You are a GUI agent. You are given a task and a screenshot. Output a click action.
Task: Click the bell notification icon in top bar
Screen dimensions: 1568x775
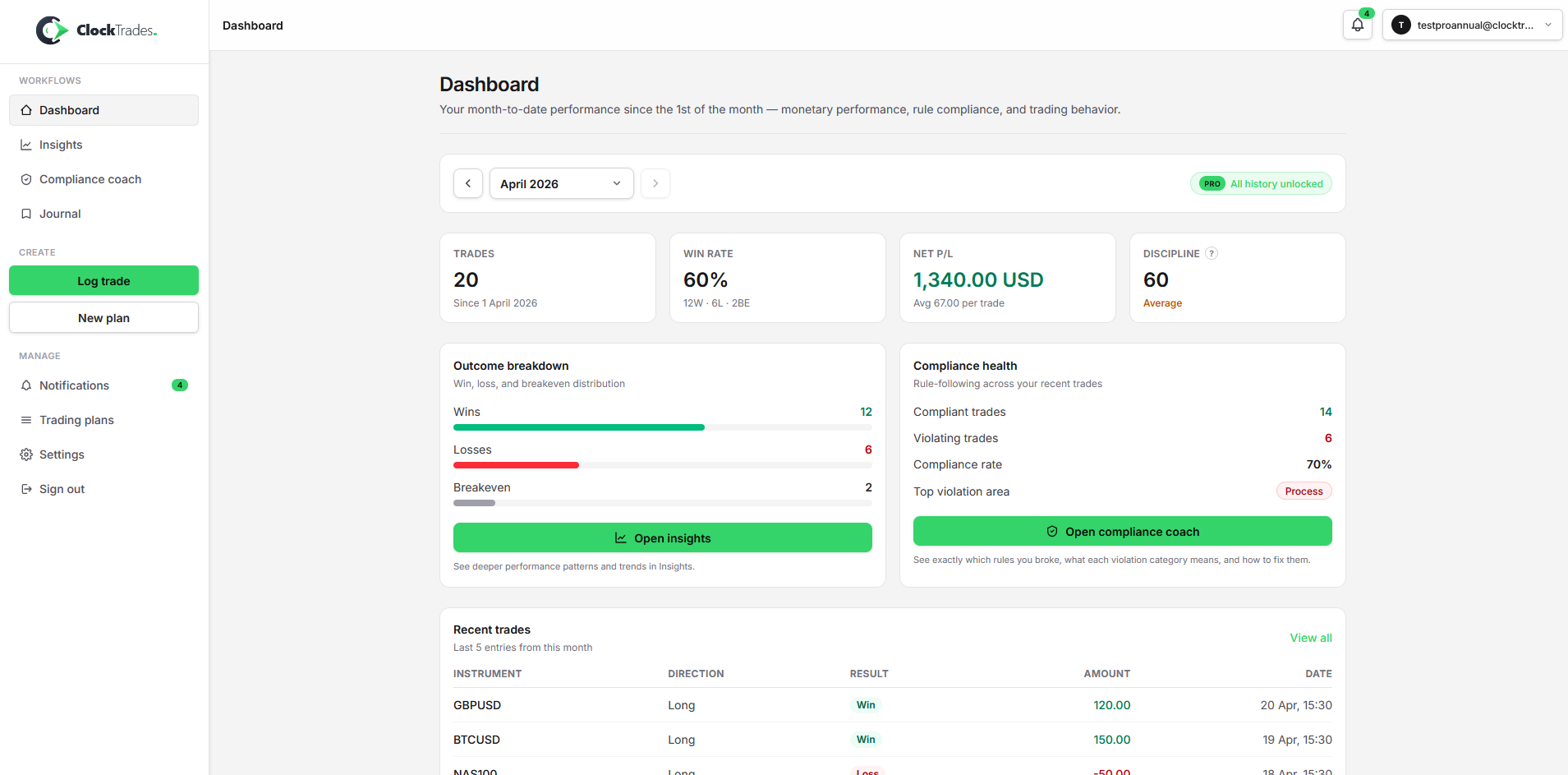pyautogui.click(x=1356, y=25)
